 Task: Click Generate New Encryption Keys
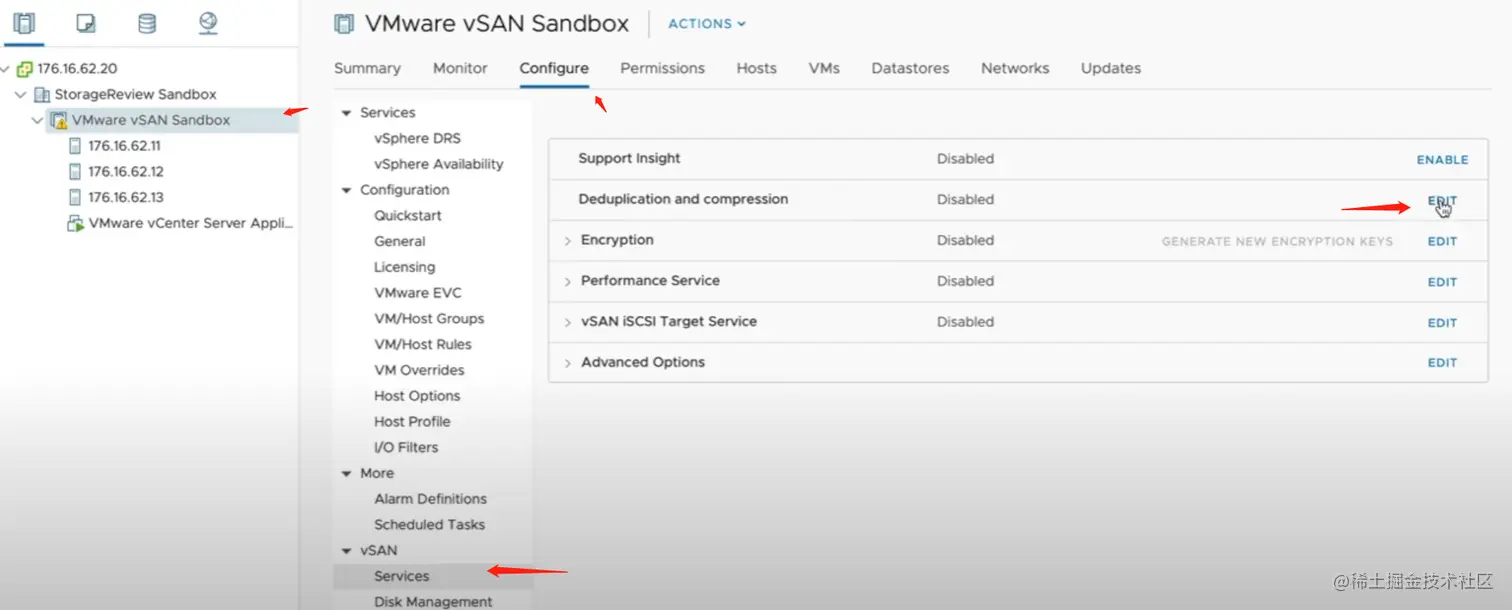click(x=1277, y=242)
